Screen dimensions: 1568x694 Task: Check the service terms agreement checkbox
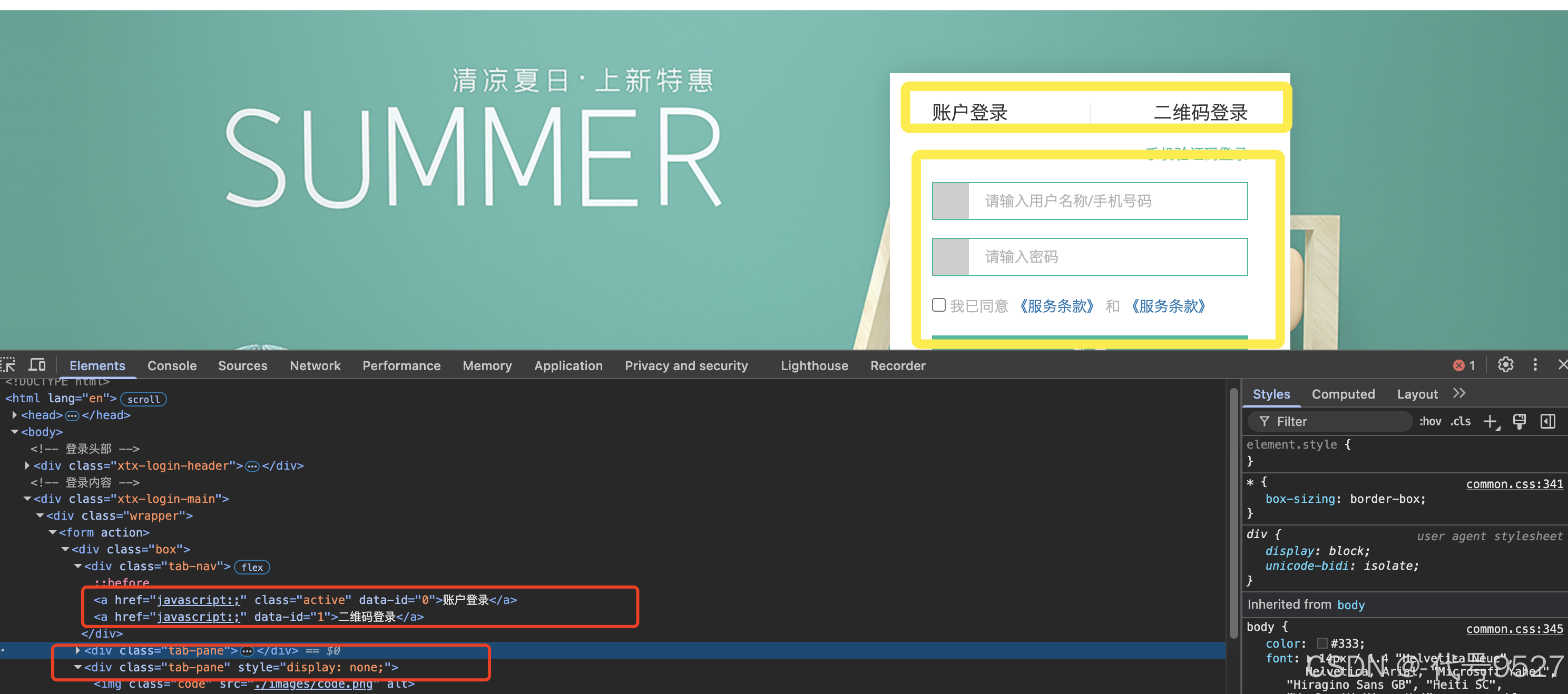pos(938,305)
